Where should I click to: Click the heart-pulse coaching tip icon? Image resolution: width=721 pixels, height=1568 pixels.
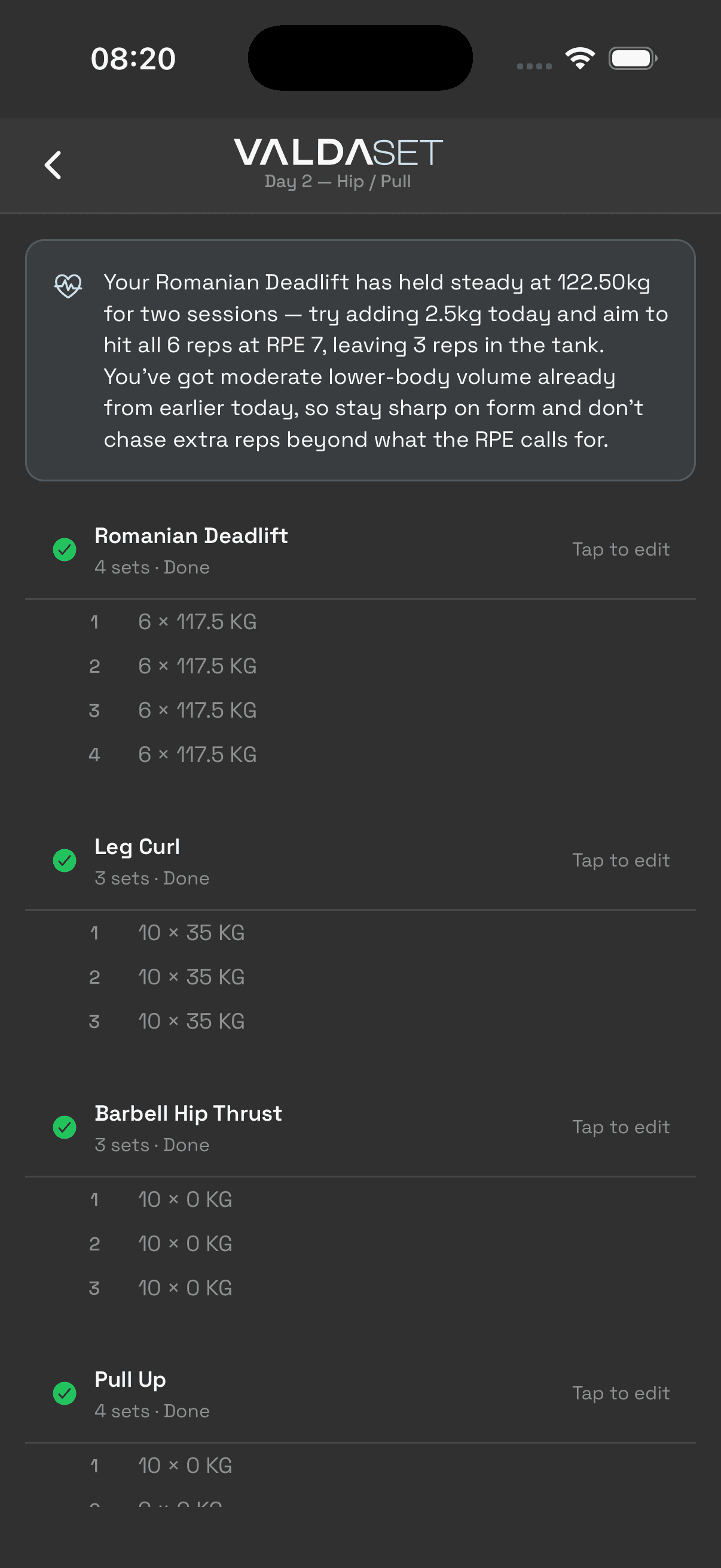coord(68,285)
